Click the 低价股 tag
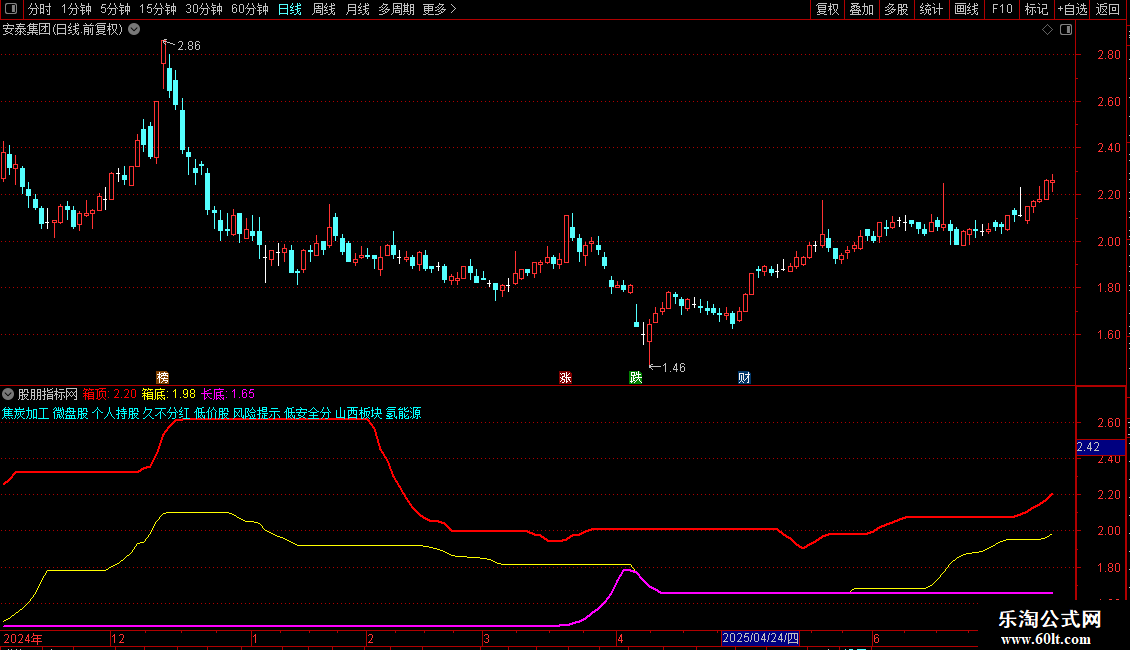 pos(212,414)
